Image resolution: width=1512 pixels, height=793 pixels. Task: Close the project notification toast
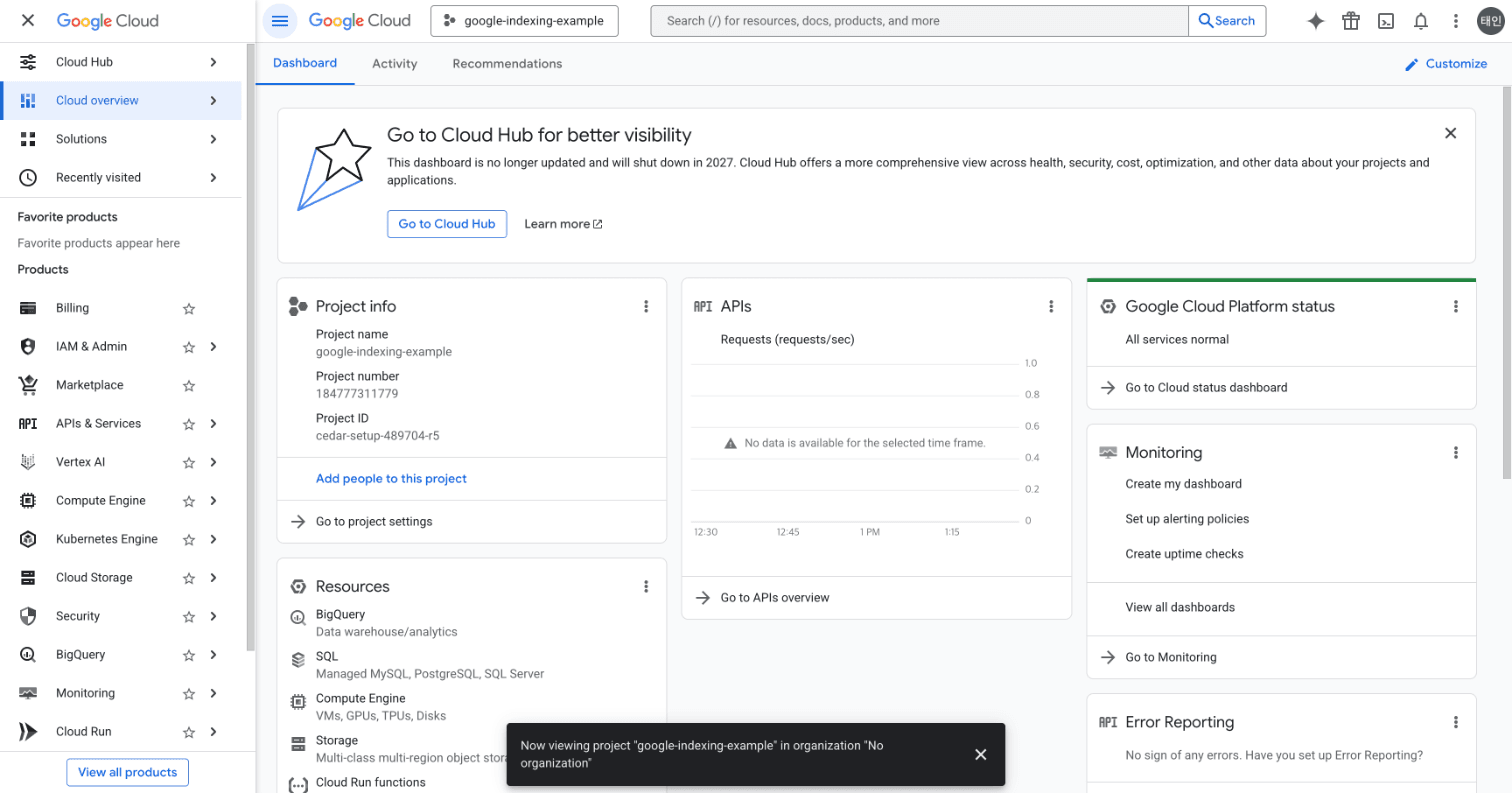981,754
